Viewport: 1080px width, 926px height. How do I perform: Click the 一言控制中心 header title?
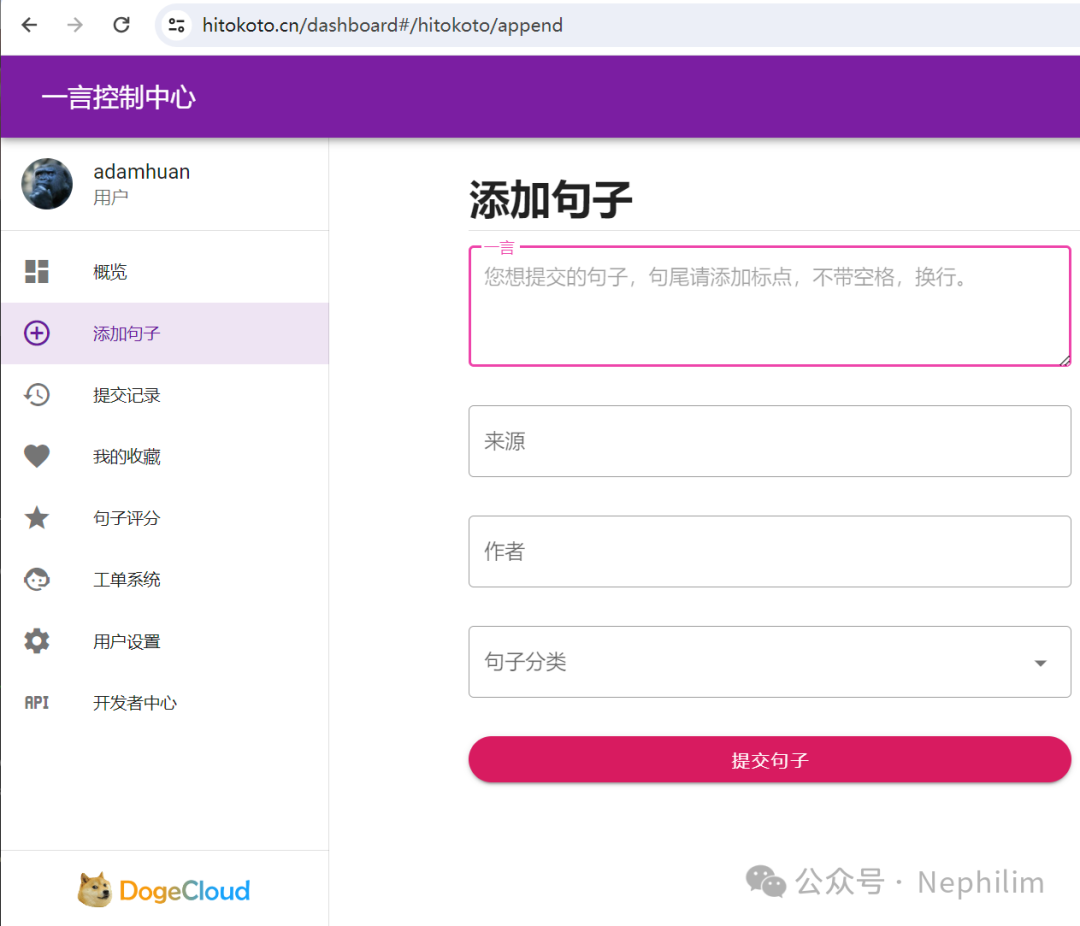[x=118, y=97]
